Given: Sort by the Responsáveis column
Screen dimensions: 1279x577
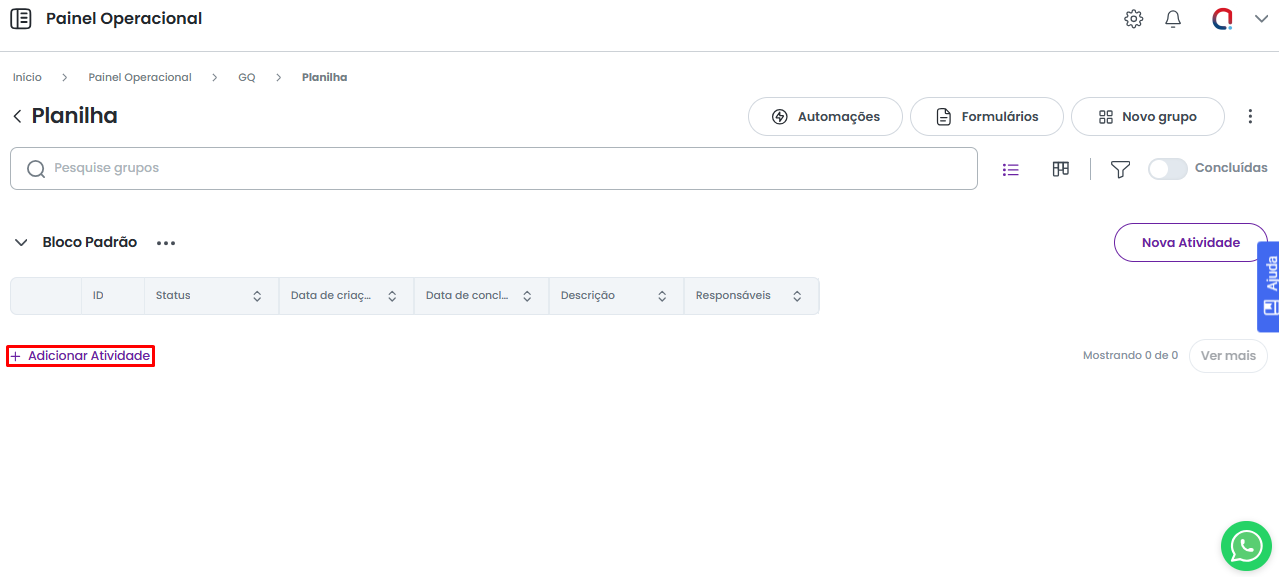Looking at the screenshot, I should coord(797,297).
